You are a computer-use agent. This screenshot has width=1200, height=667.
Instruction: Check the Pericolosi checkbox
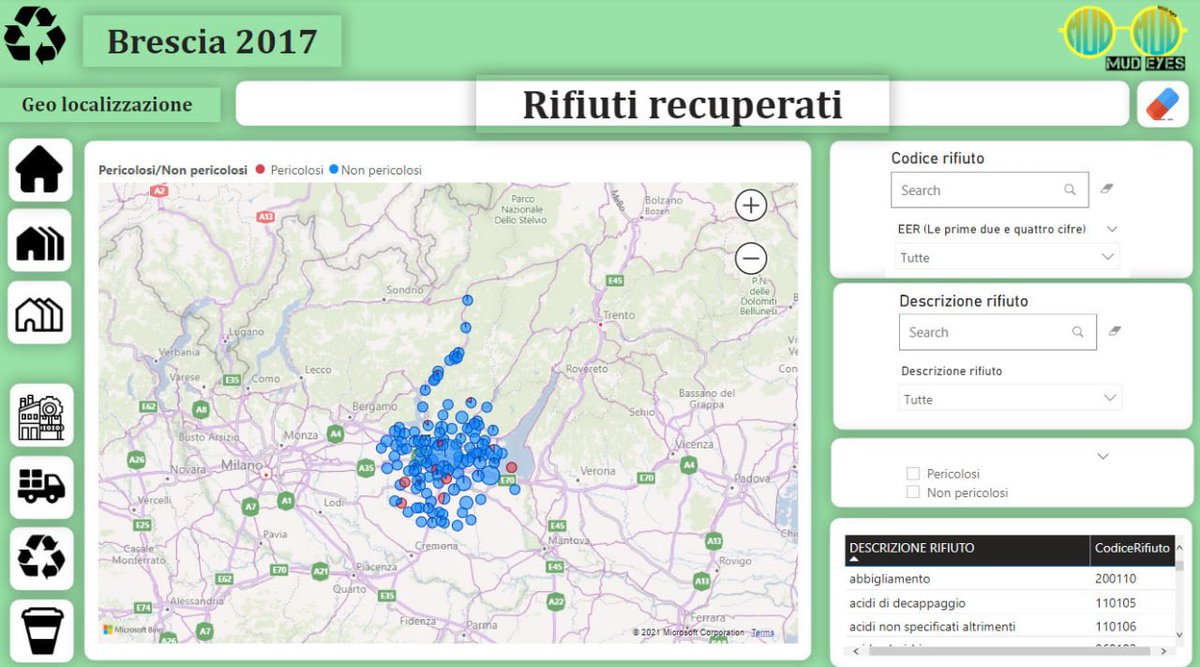[912, 474]
